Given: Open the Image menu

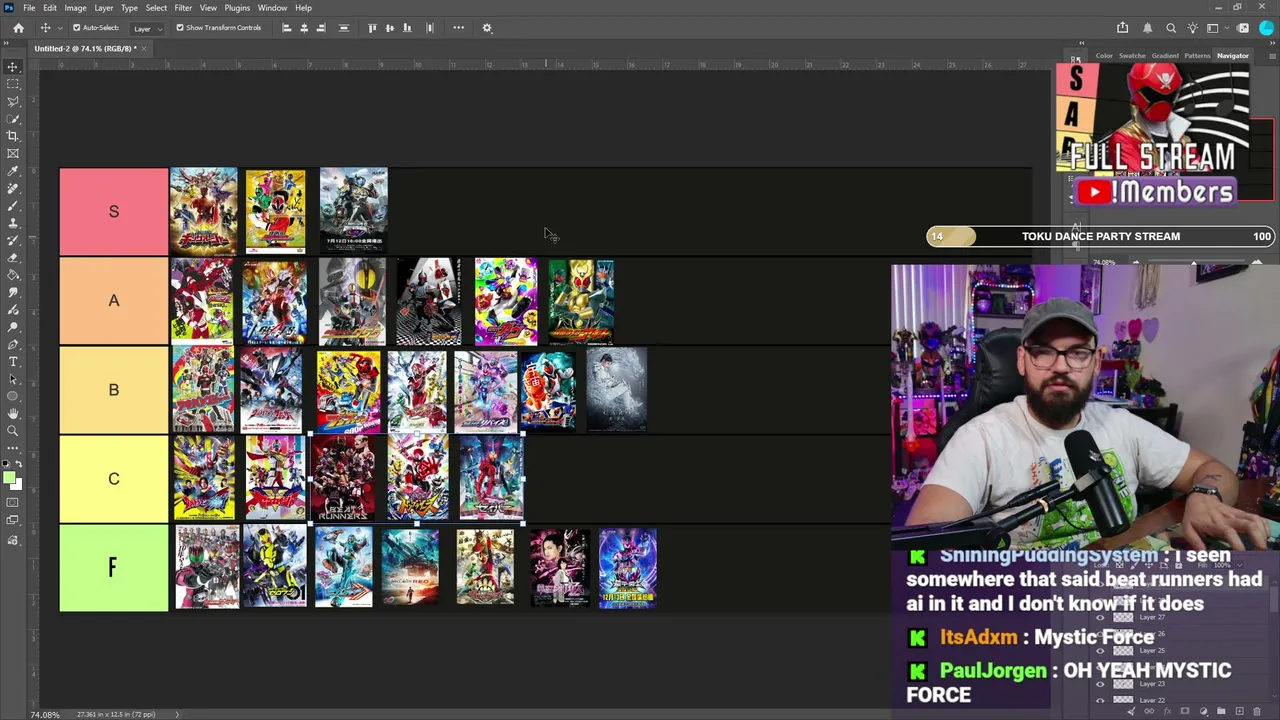Looking at the screenshot, I should (75, 8).
